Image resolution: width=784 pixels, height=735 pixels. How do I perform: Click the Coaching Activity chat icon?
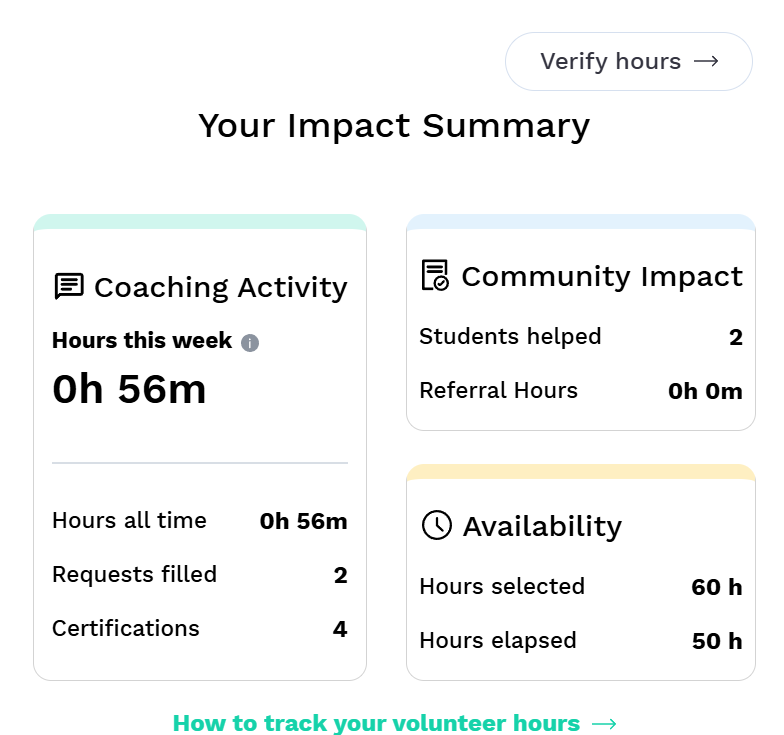(68, 287)
